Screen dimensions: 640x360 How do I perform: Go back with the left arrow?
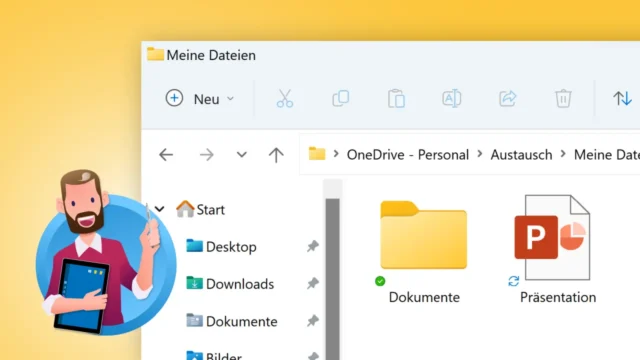(166, 155)
